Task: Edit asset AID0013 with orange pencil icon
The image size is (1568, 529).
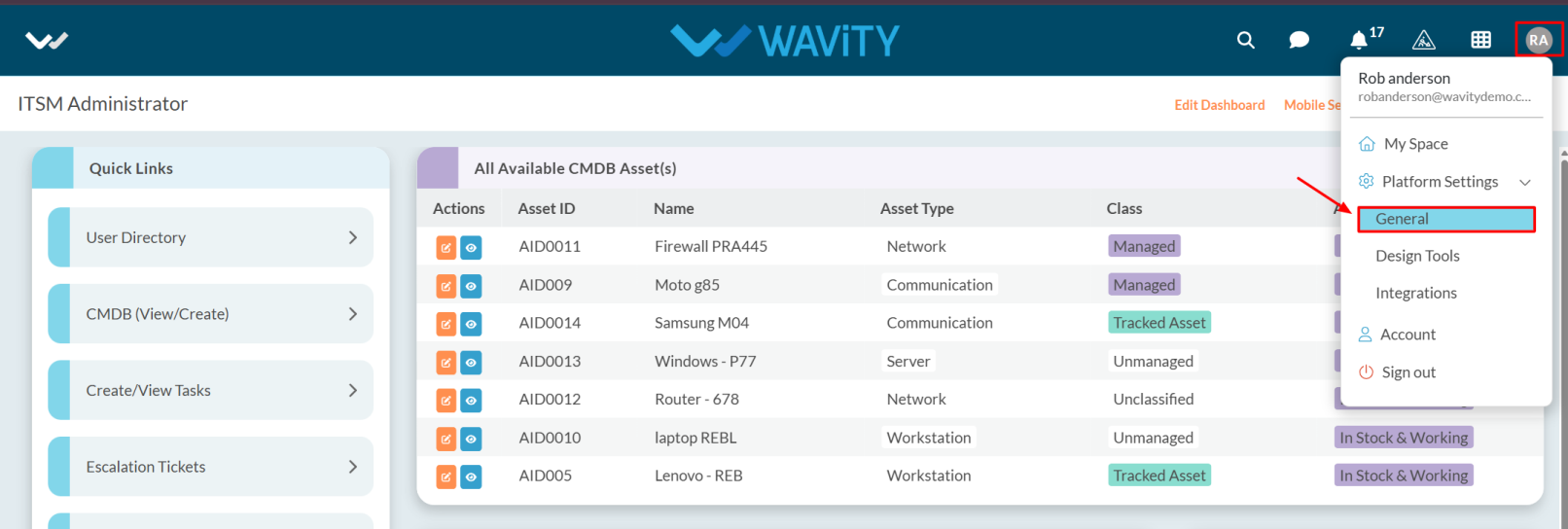Action: [445, 362]
